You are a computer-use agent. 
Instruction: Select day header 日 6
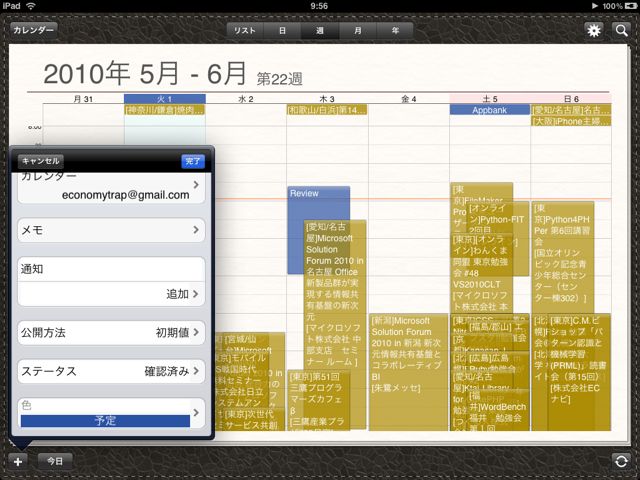point(571,99)
